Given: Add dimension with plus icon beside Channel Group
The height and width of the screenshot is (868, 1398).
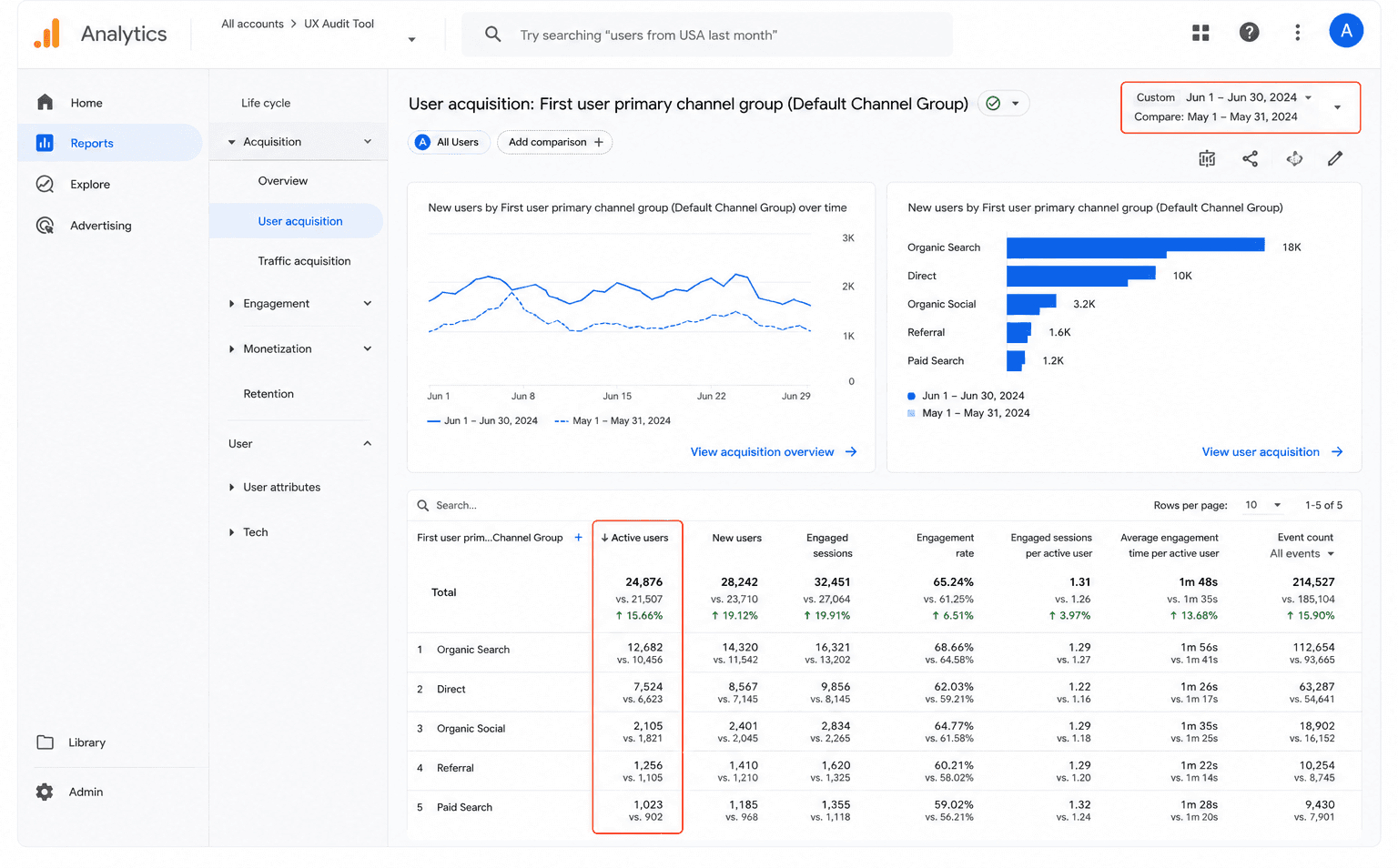Looking at the screenshot, I should 578,538.
